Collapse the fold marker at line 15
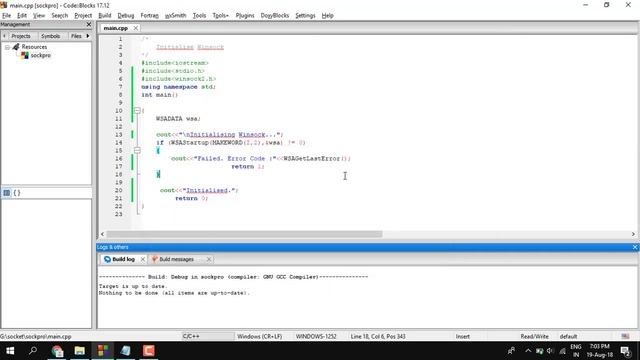Image resolution: width=640 pixels, height=360 pixels. [137, 150]
